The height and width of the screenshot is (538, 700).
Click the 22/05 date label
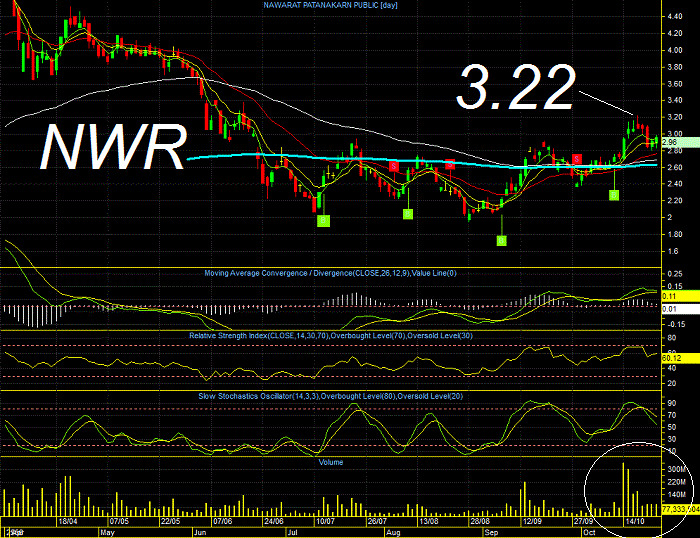click(171, 521)
